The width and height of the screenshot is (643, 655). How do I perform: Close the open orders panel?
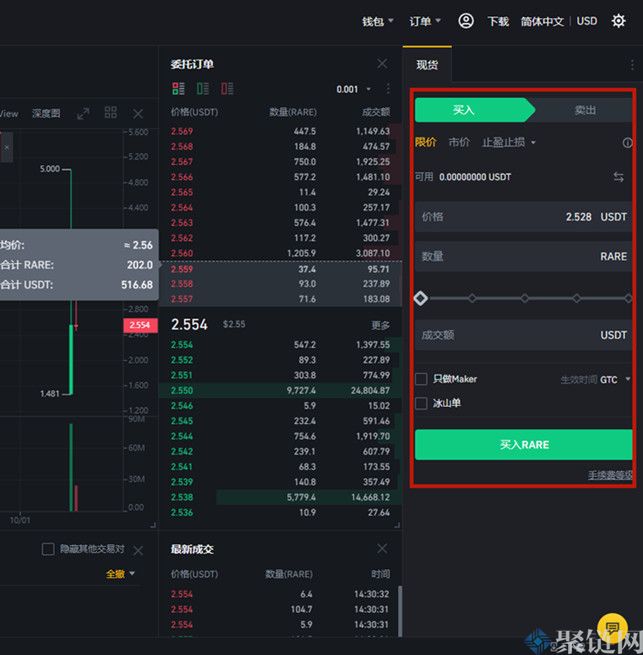(x=138, y=551)
